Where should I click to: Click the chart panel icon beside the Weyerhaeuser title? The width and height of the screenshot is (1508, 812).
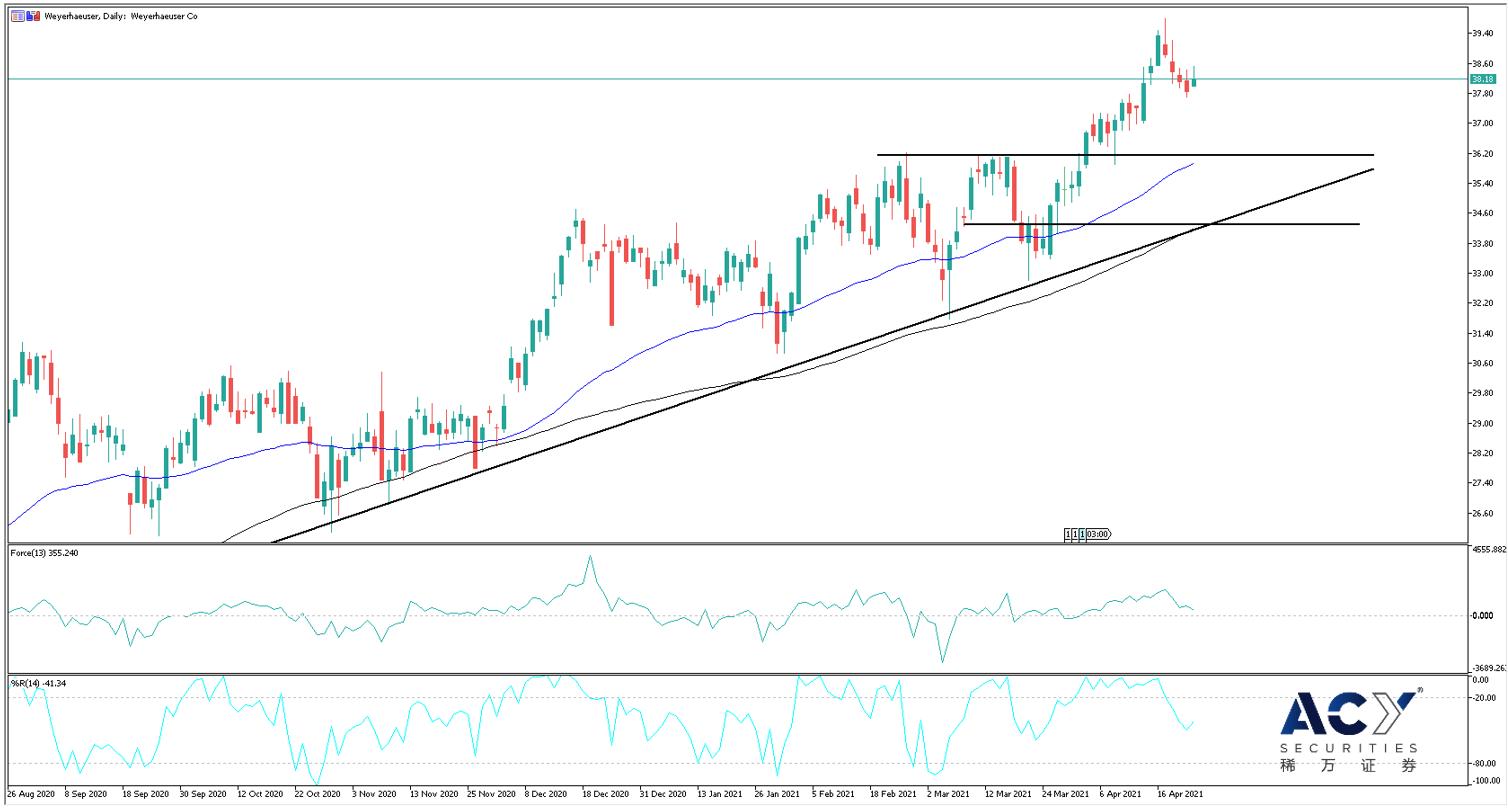17,16
